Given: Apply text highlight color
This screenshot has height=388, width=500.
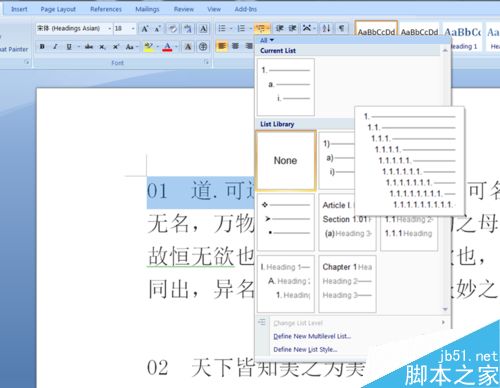Looking at the screenshot, I should coord(149,47).
